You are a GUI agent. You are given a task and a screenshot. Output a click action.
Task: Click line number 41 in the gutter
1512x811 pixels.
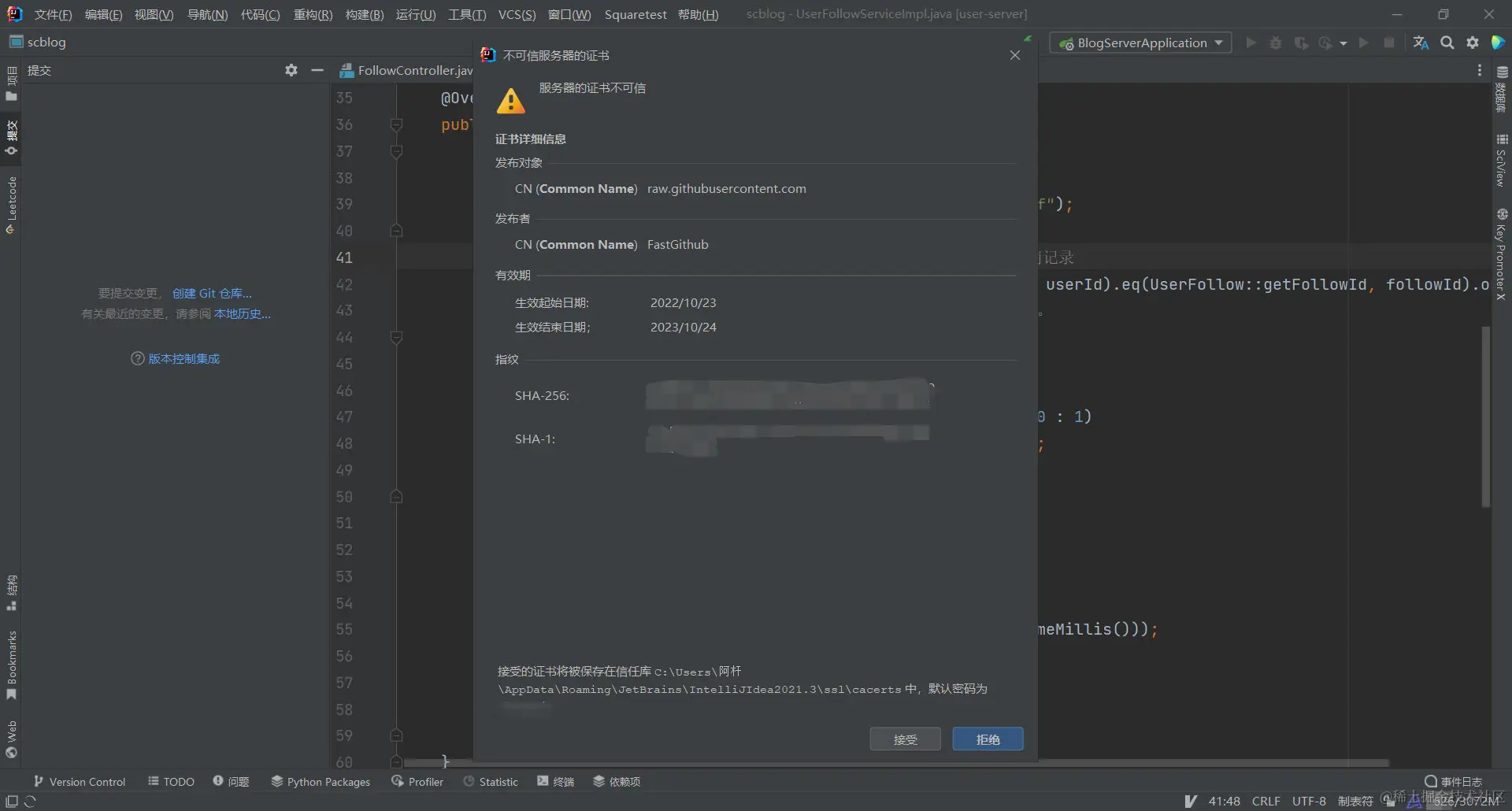point(344,257)
